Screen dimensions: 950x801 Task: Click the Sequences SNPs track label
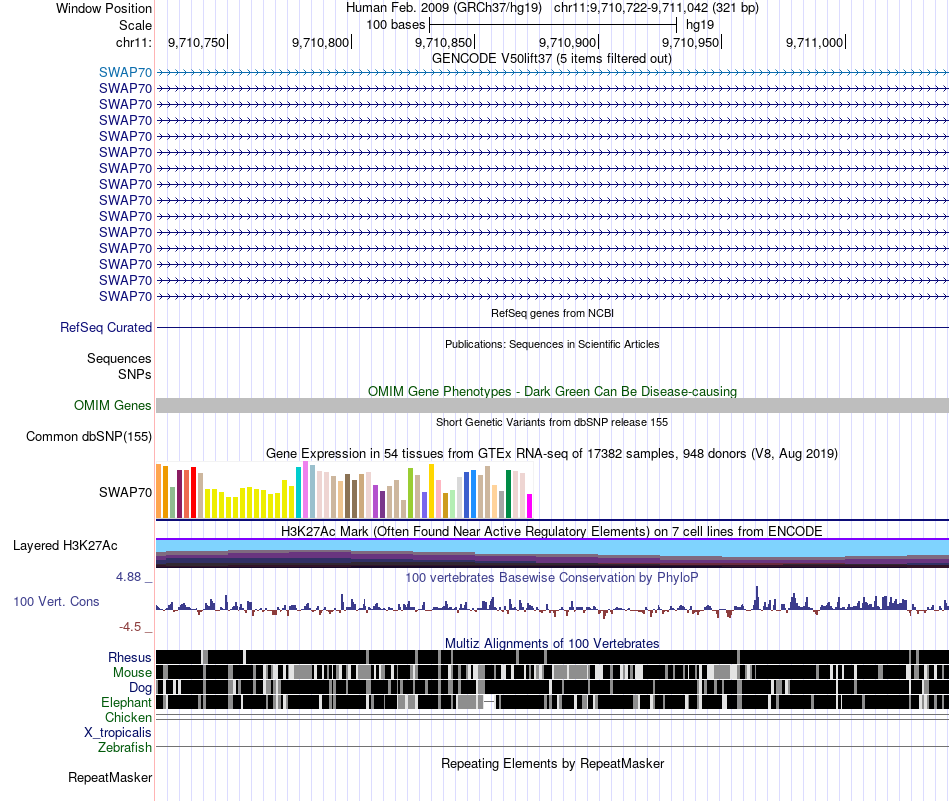[x=119, y=367]
